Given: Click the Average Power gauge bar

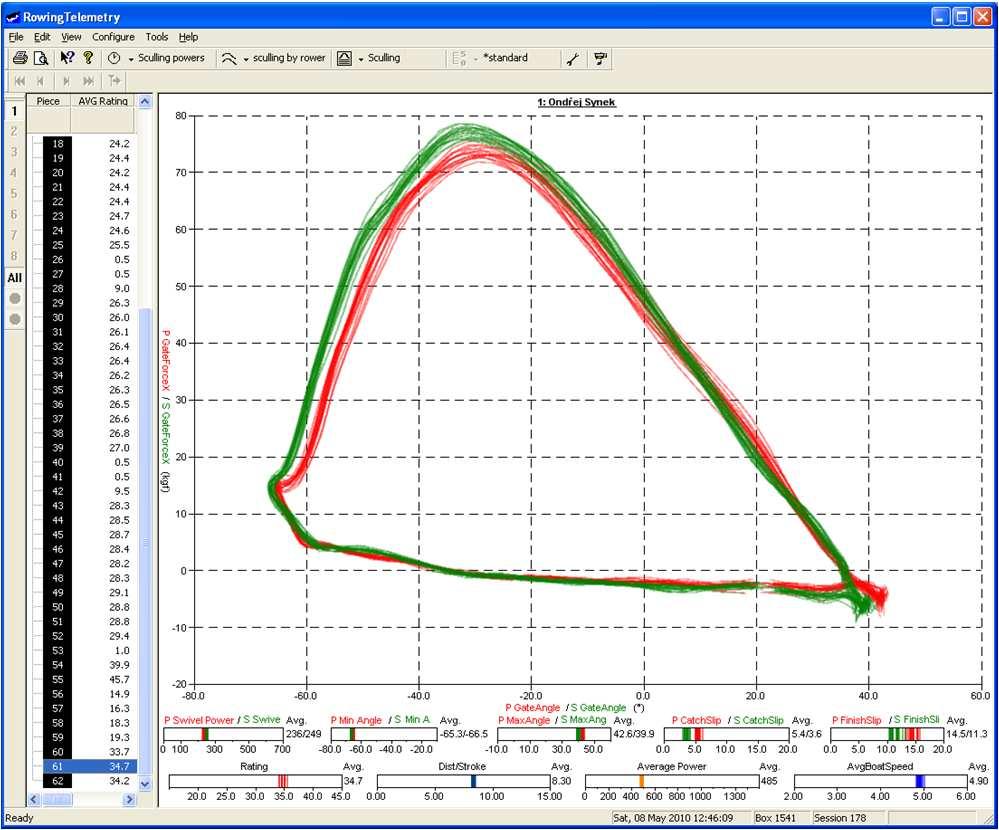Looking at the screenshot, I should (672, 781).
